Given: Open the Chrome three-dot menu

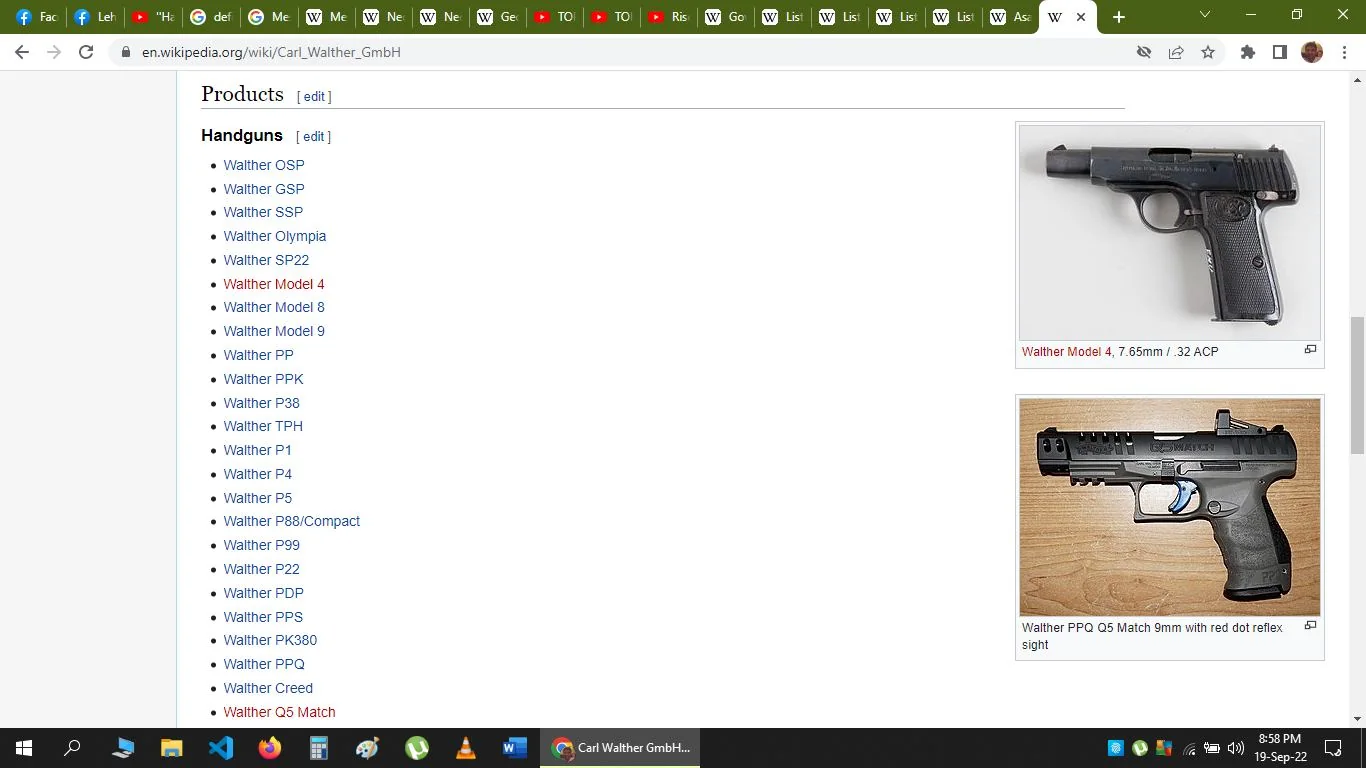Looking at the screenshot, I should (1343, 52).
